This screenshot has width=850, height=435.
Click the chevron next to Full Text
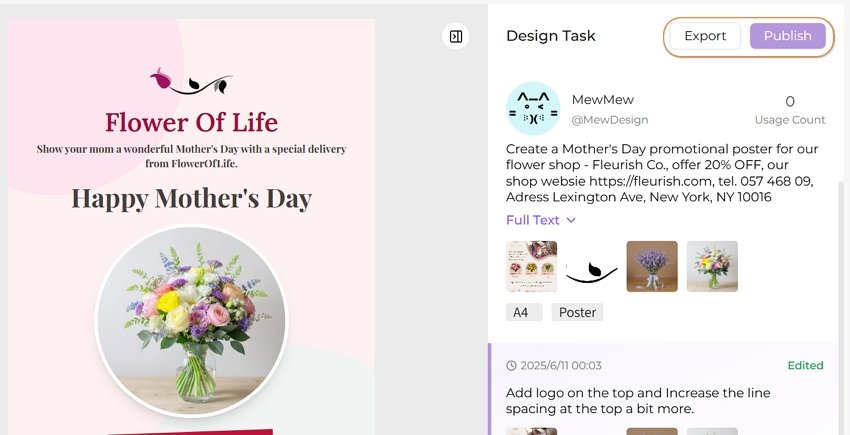coord(571,220)
